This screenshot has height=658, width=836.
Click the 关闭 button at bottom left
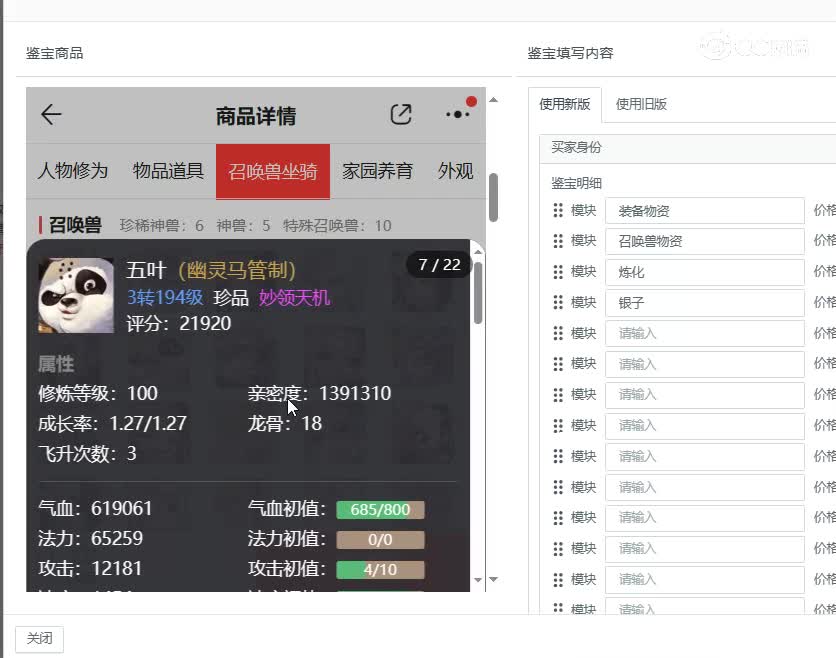(x=38, y=638)
